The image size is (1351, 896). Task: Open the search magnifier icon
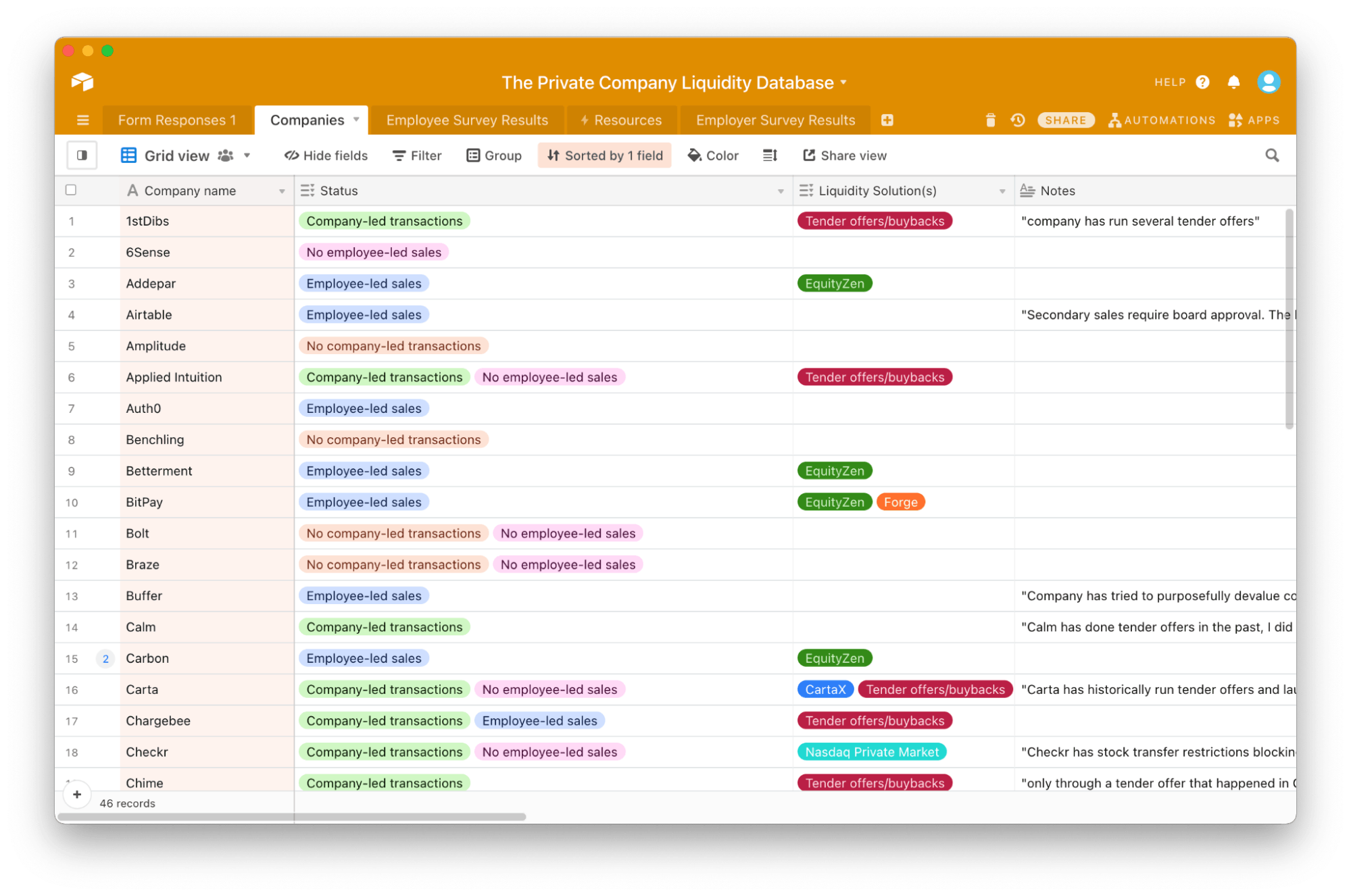pos(1271,155)
